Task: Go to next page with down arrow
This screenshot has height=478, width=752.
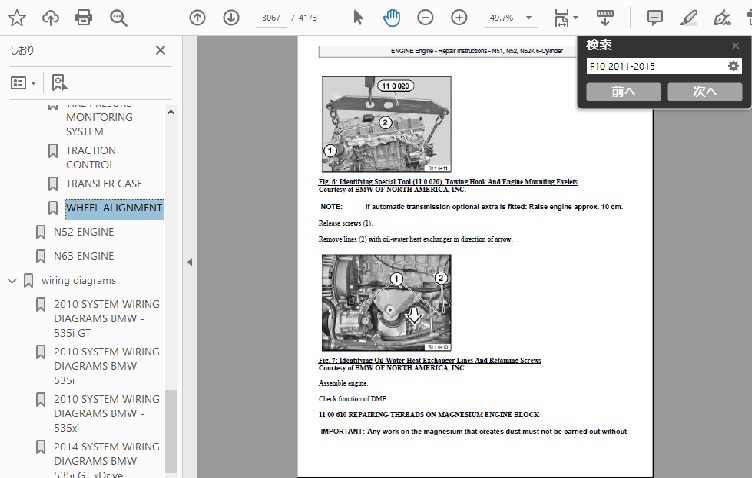Action: (231, 17)
